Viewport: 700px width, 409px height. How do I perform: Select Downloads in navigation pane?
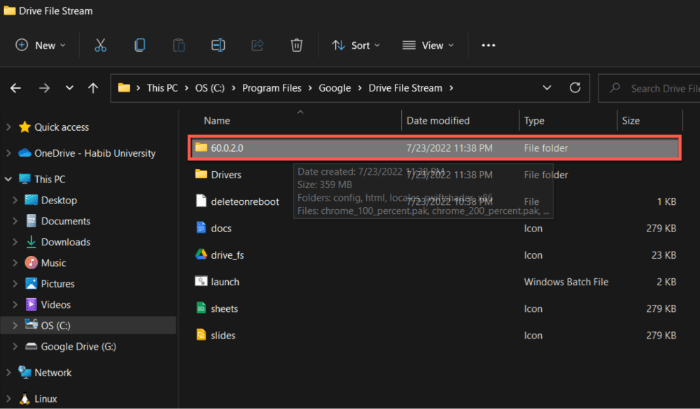[66, 242]
